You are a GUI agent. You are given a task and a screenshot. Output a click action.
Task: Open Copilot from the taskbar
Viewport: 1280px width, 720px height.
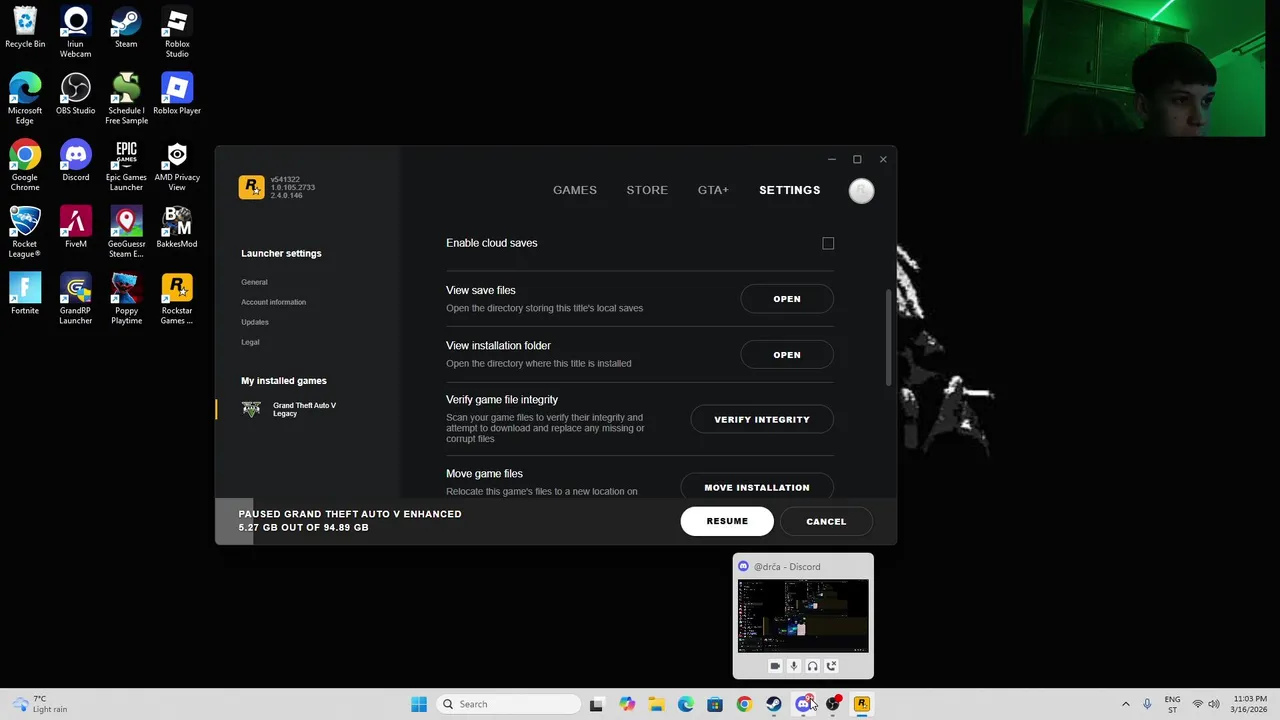(626, 704)
